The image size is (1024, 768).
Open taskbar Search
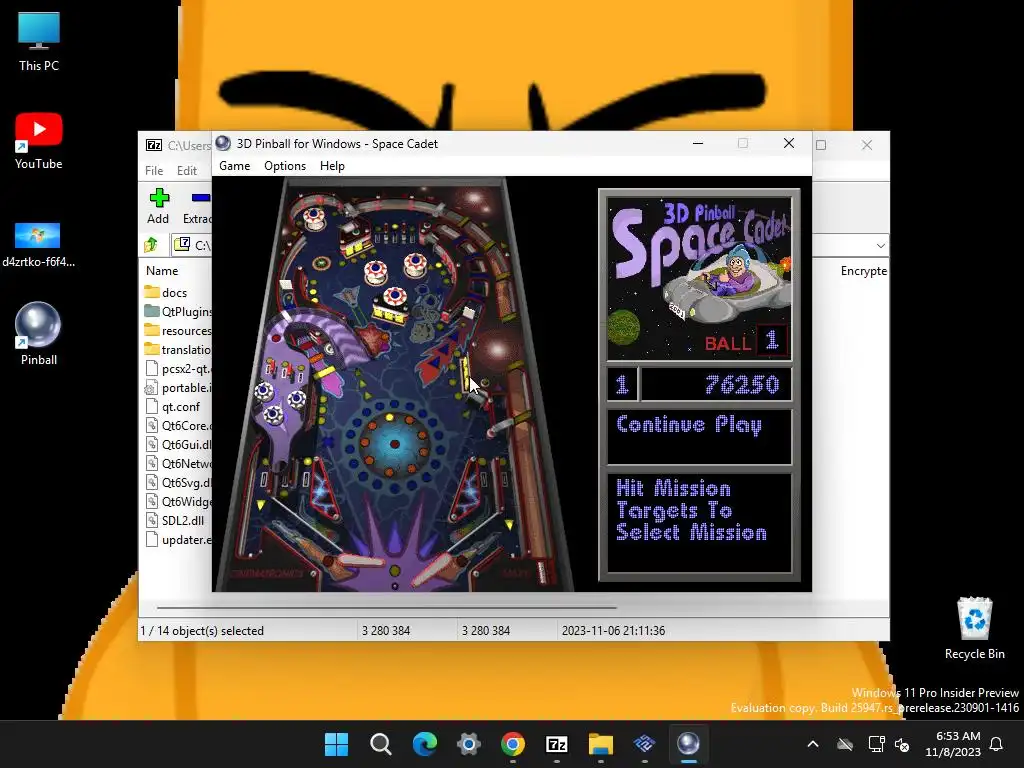pyautogui.click(x=381, y=744)
